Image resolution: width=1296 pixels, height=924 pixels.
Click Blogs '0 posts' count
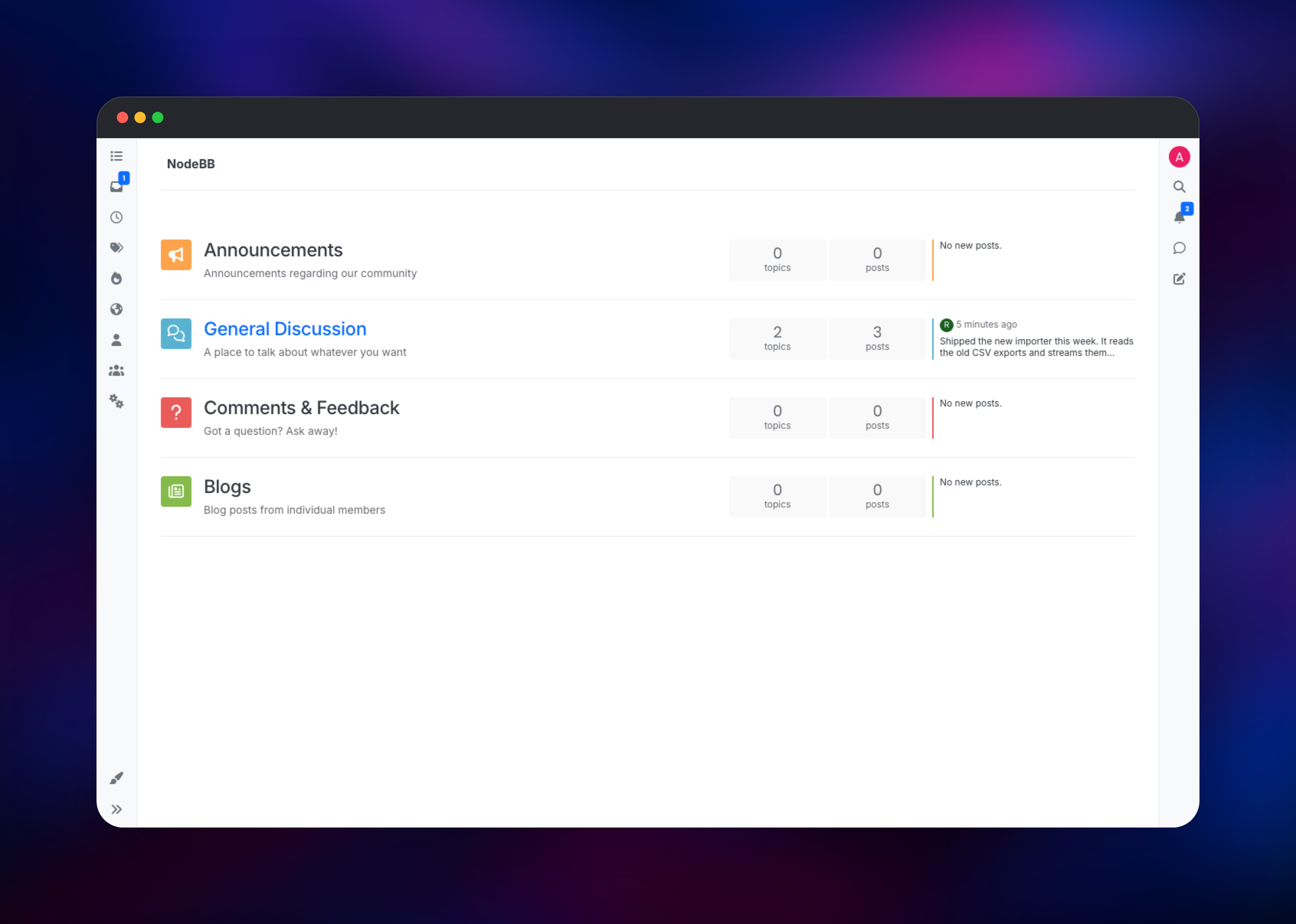click(x=877, y=497)
